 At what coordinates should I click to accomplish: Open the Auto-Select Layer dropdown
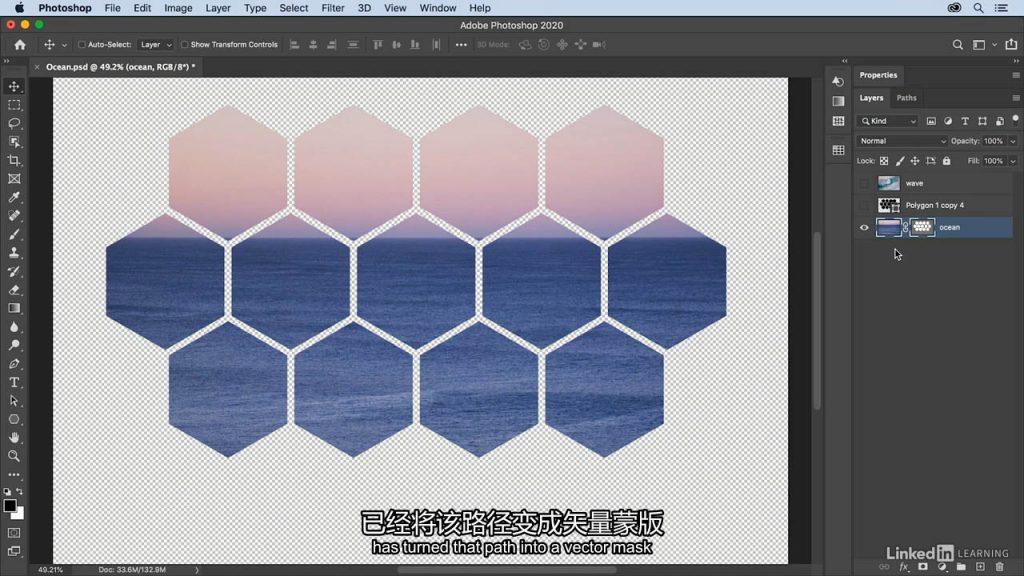155,44
